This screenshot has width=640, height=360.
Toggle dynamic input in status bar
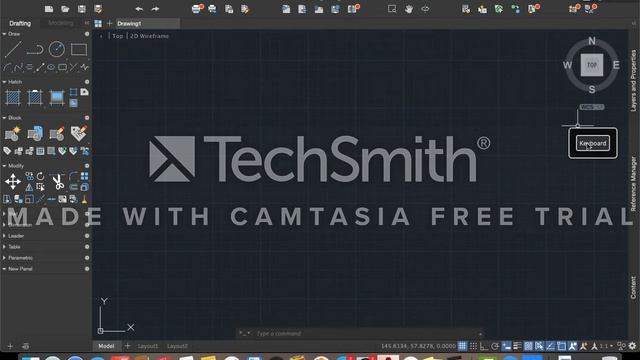pyautogui.click(x=506, y=346)
